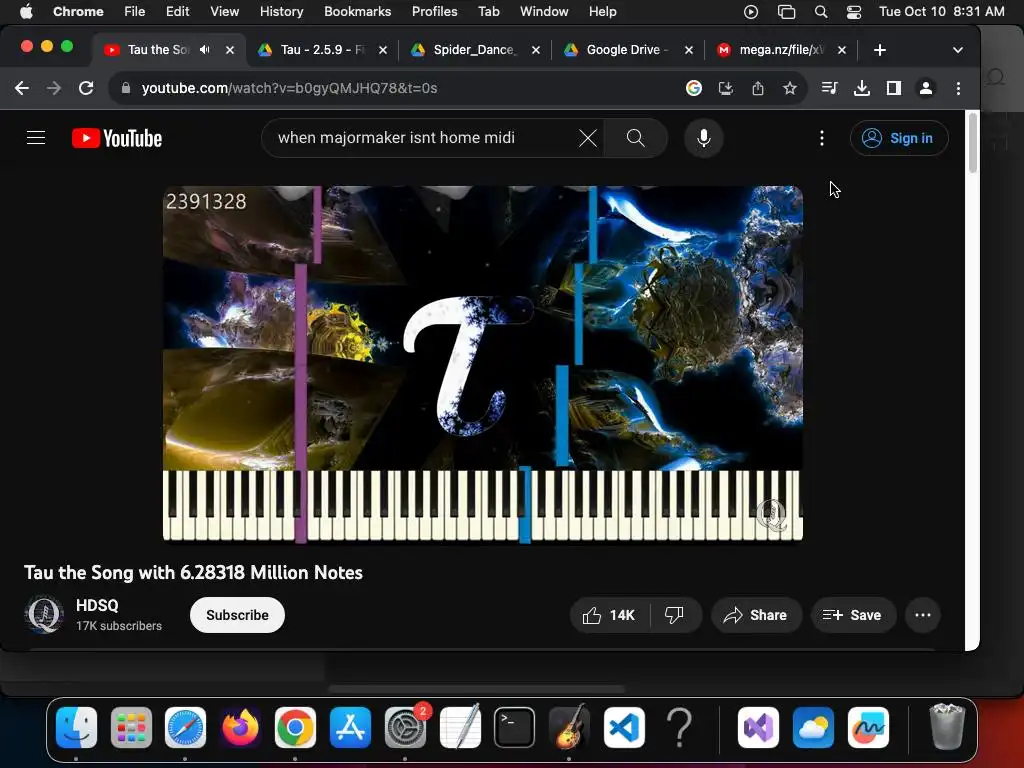1024x768 pixels.
Task: Like the video with thumbs up
Action: [610, 615]
